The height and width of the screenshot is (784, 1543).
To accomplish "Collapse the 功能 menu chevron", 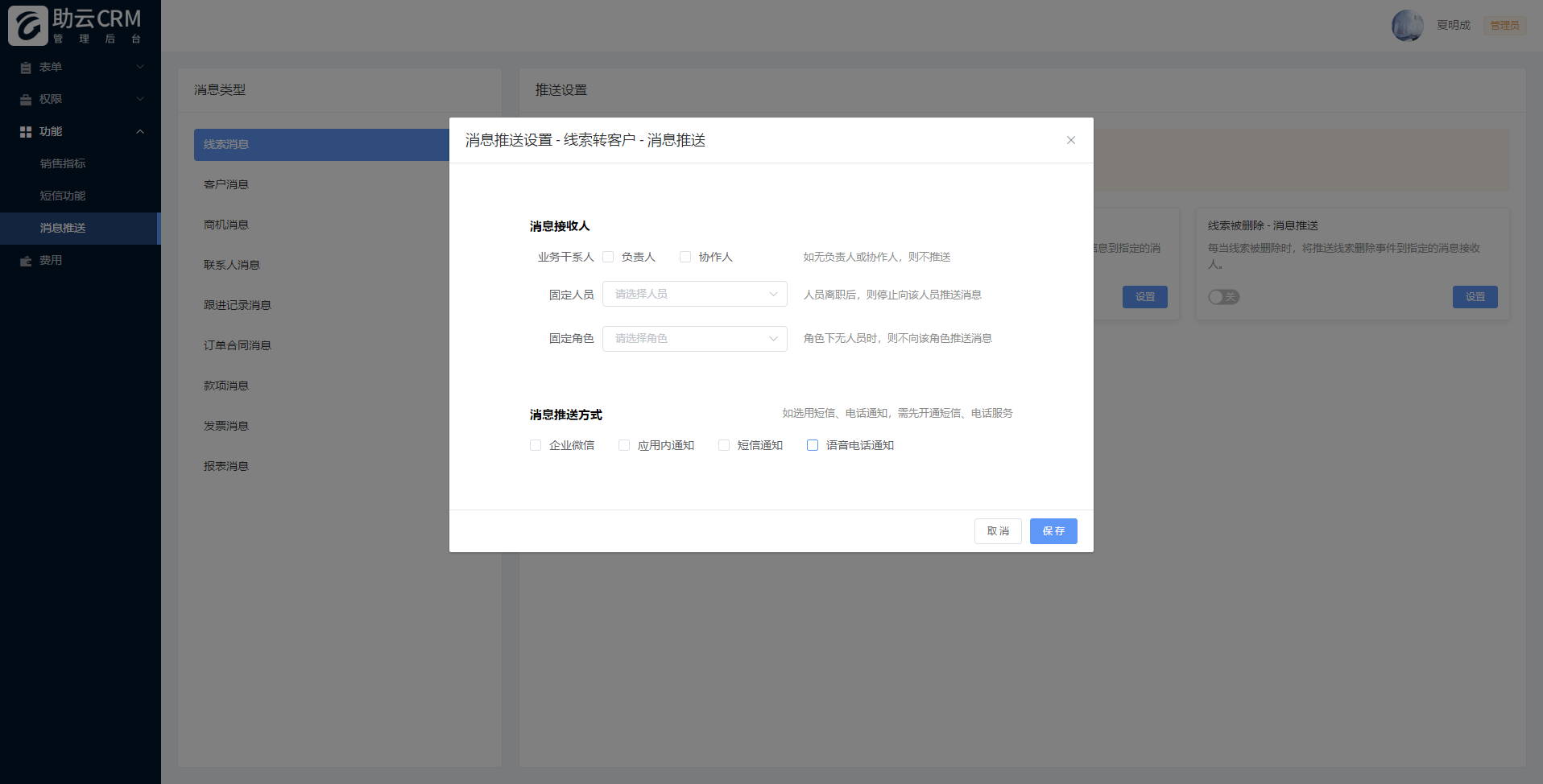I will 140,131.
